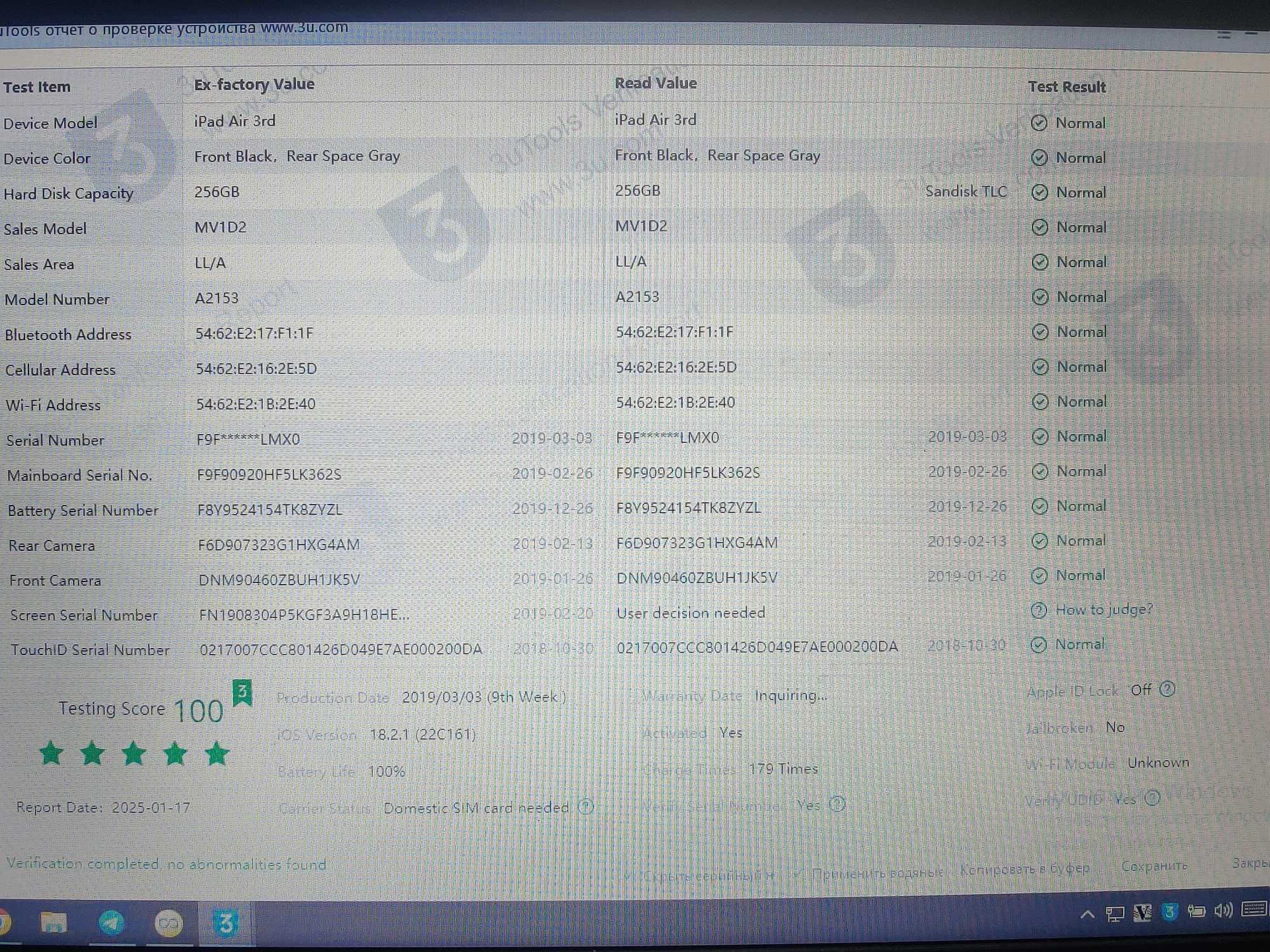Click the green score badge icon
Viewport: 1270px width, 952px height.
click(242, 692)
